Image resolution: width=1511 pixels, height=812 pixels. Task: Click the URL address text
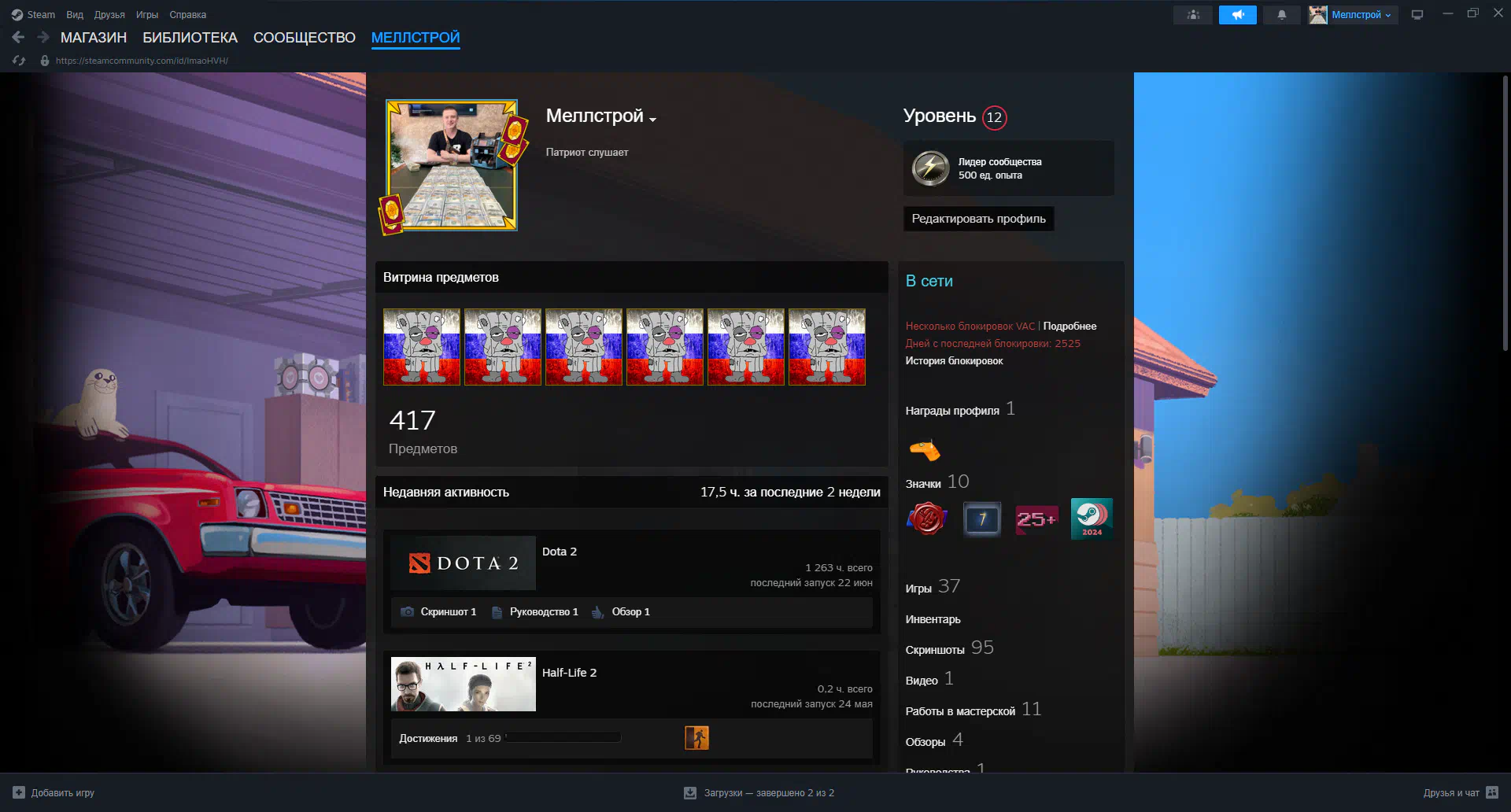(x=142, y=61)
